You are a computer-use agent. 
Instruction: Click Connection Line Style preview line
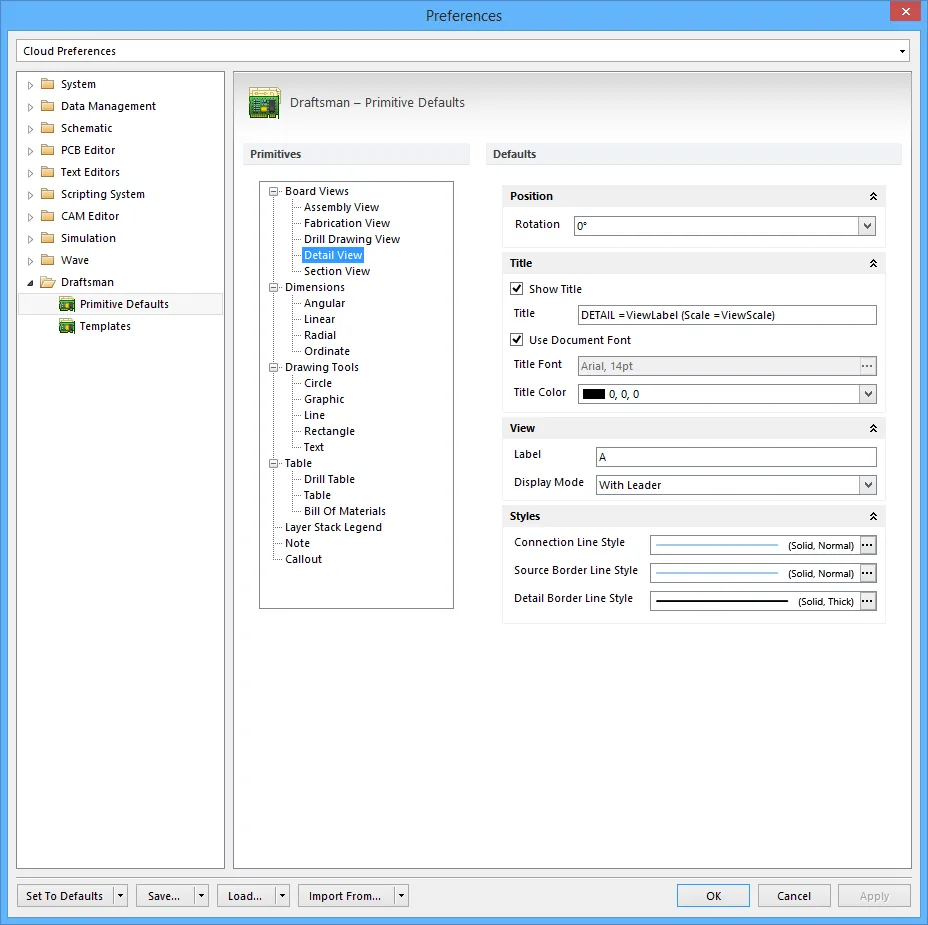click(x=717, y=545)
